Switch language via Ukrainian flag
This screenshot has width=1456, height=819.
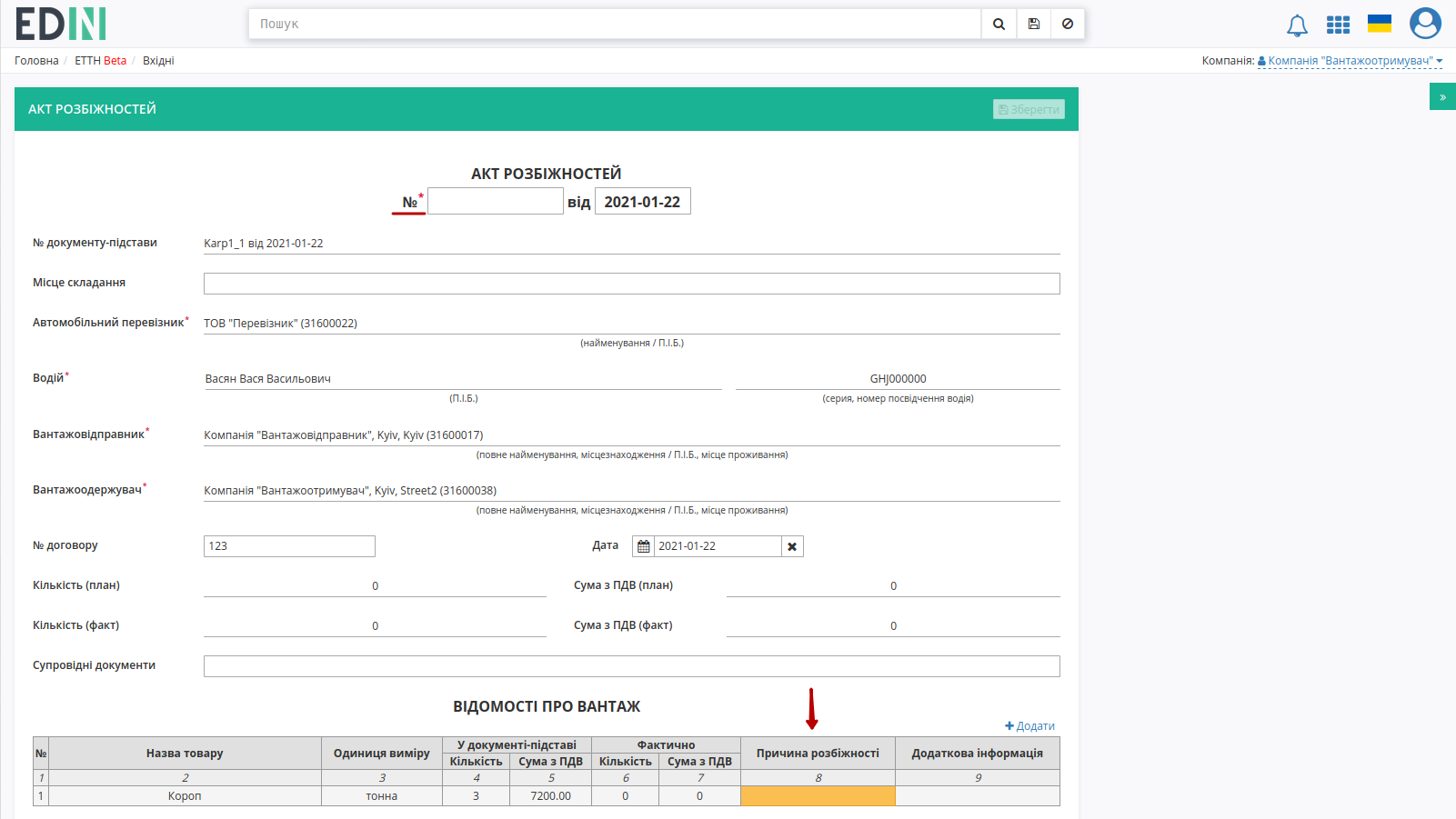[1380, 24]
